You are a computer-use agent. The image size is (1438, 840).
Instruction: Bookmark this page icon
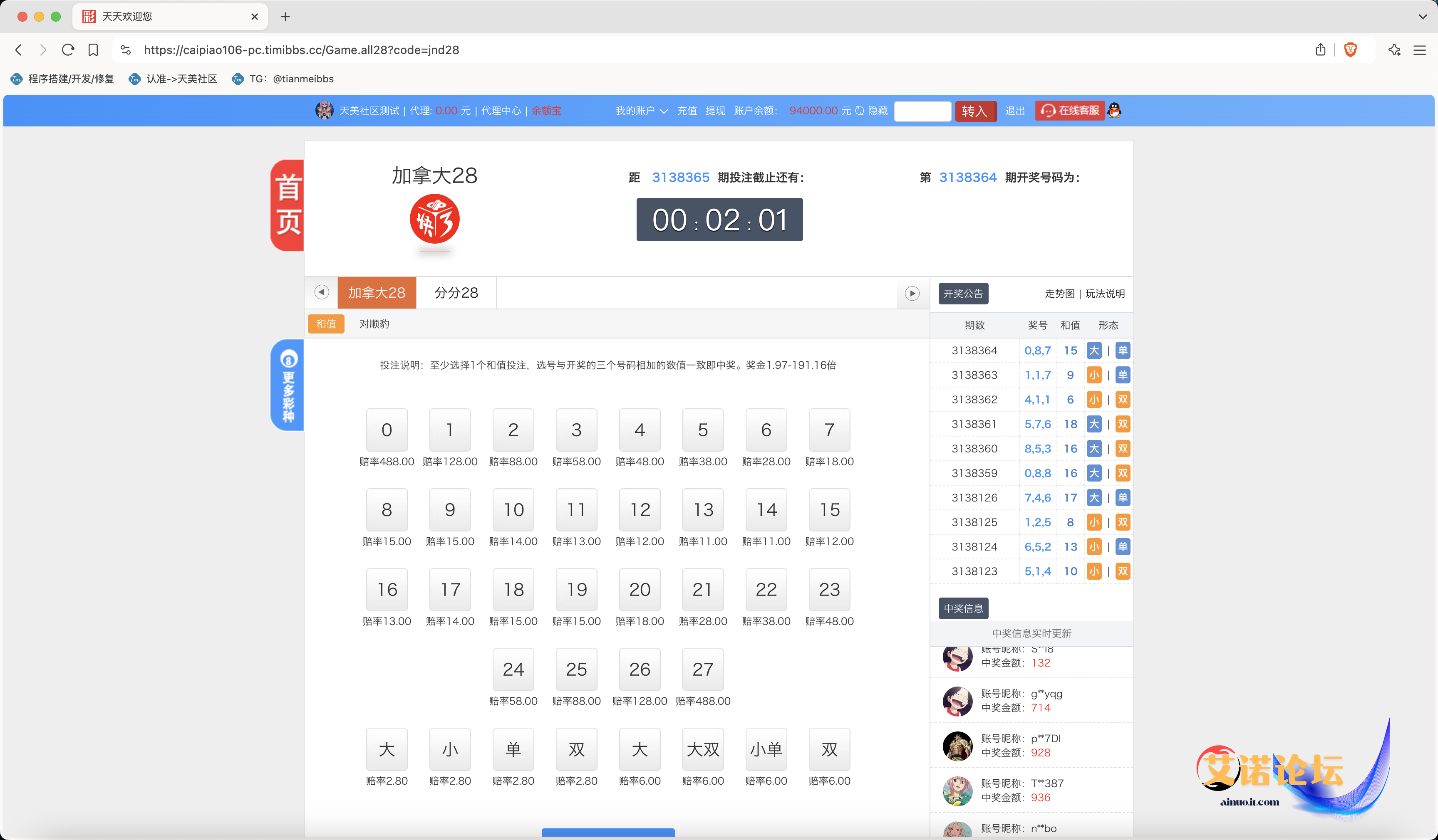tap(93, 49)
